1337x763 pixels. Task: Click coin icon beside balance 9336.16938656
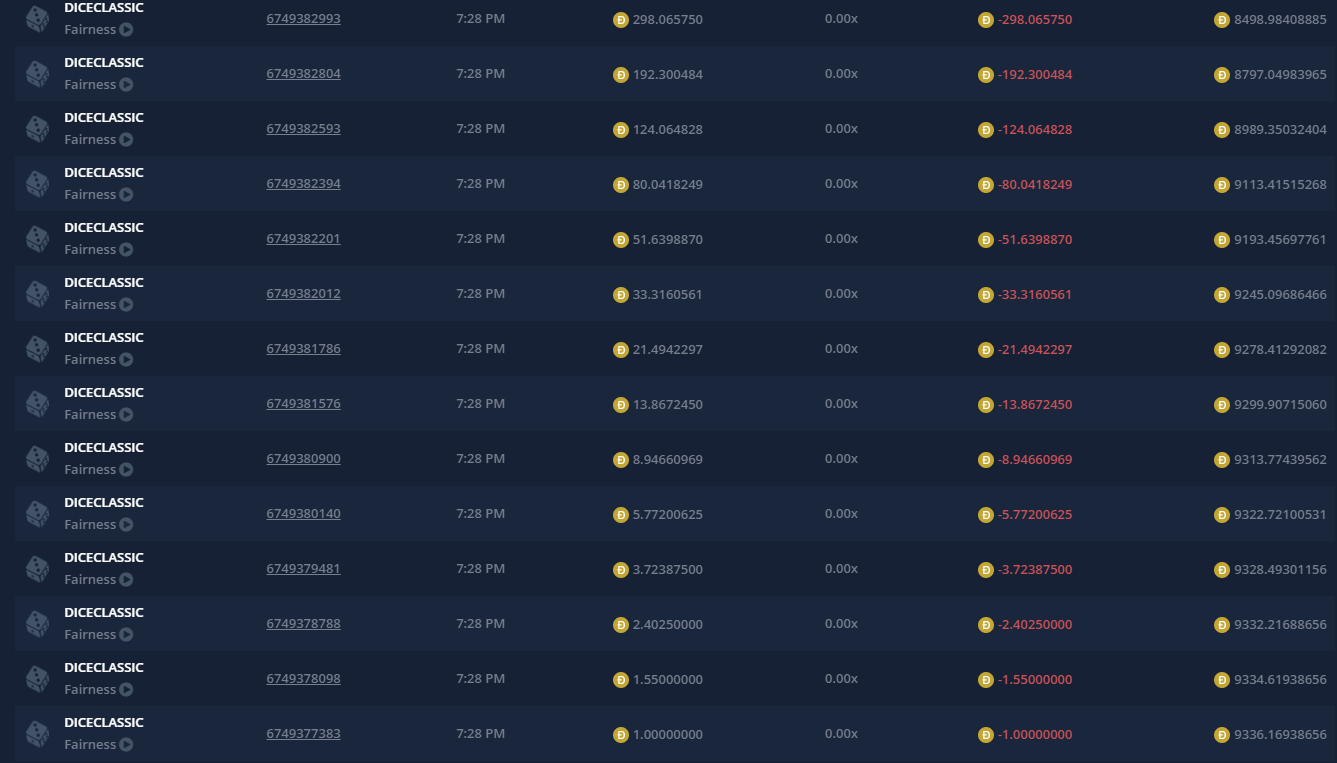pos(1221,735)
